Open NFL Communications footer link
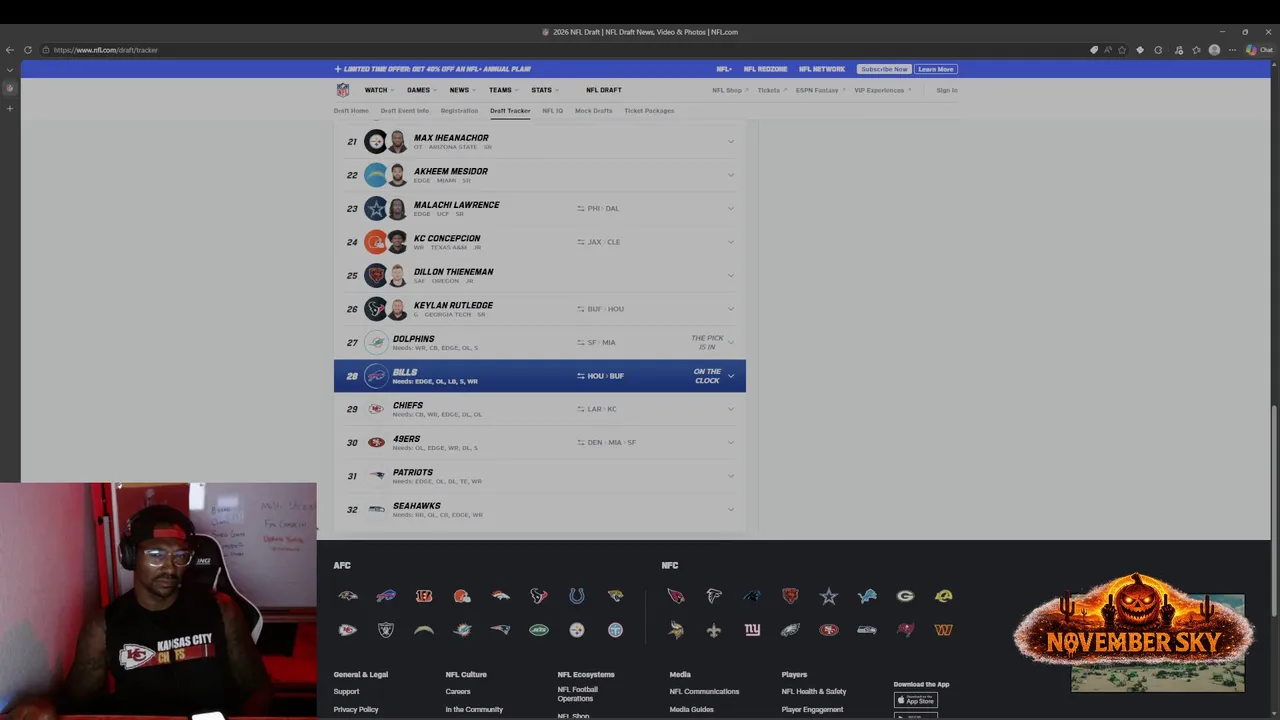Viewport: 1280px width, 720px height. (704, 691)
